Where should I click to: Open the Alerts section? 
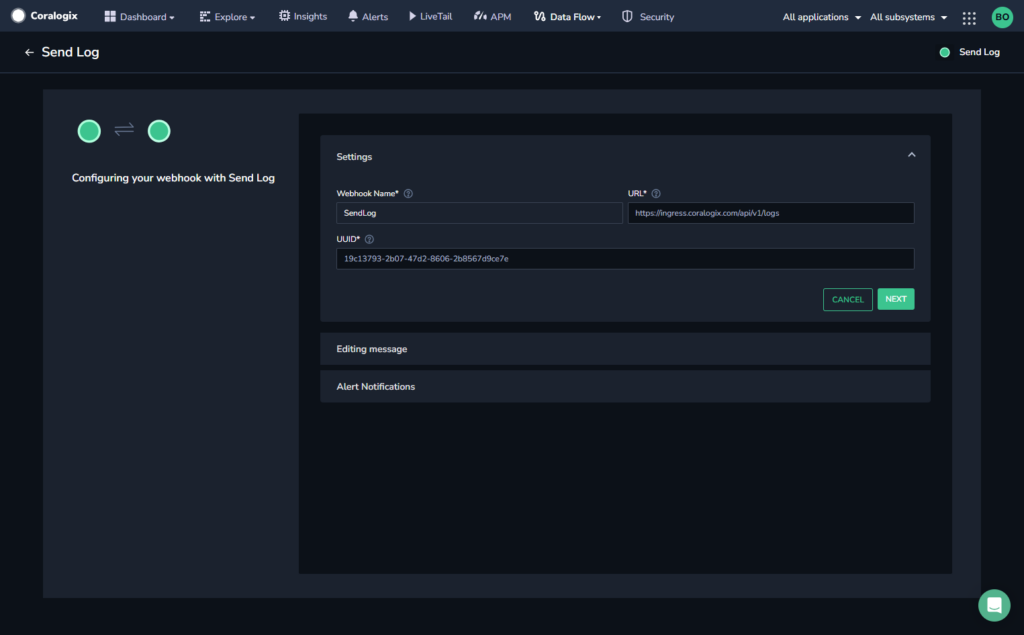tap(368, 16)
